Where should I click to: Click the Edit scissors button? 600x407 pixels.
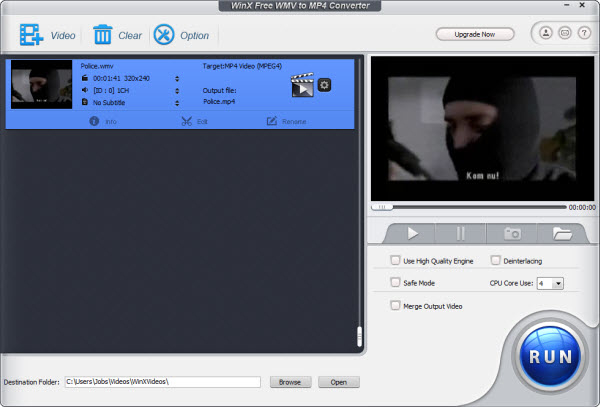(194, 121)
